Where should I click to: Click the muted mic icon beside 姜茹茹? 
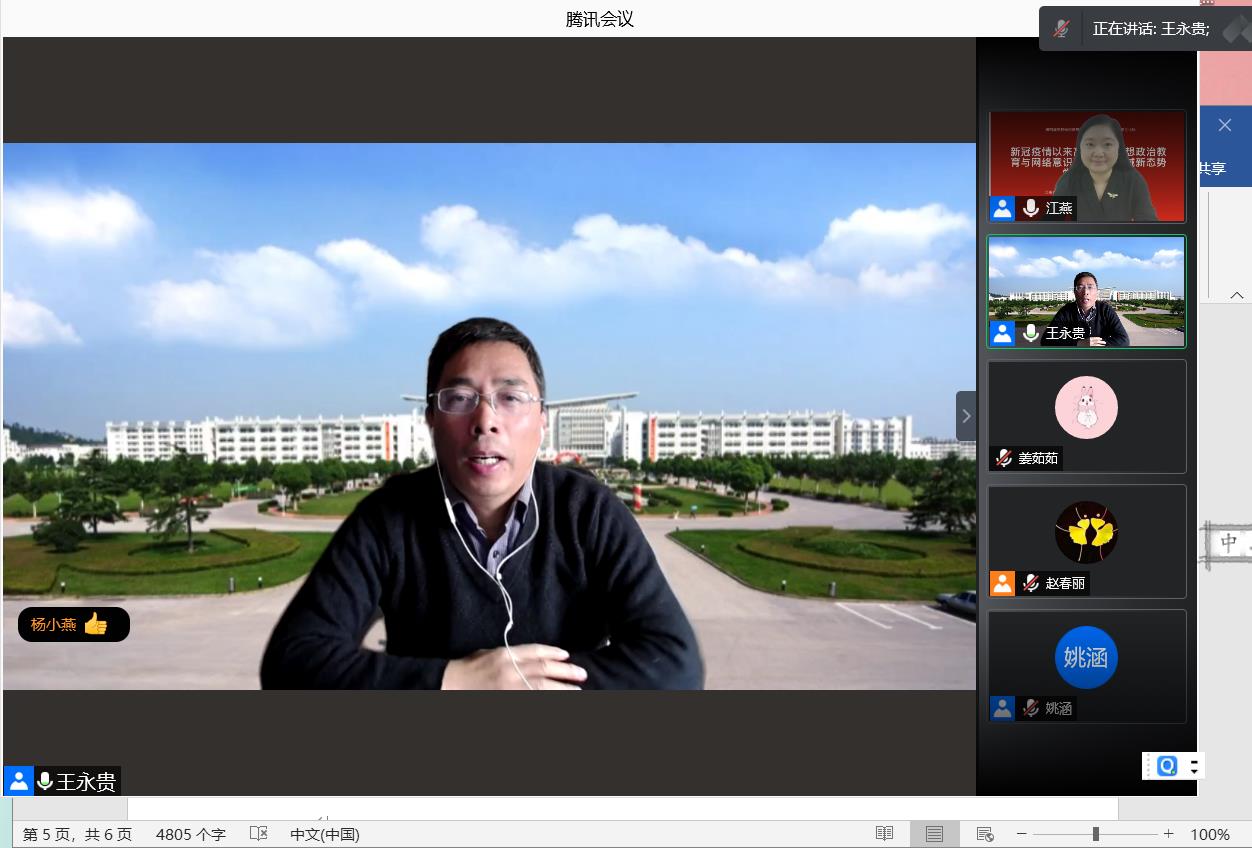(x=1003, y=458)
